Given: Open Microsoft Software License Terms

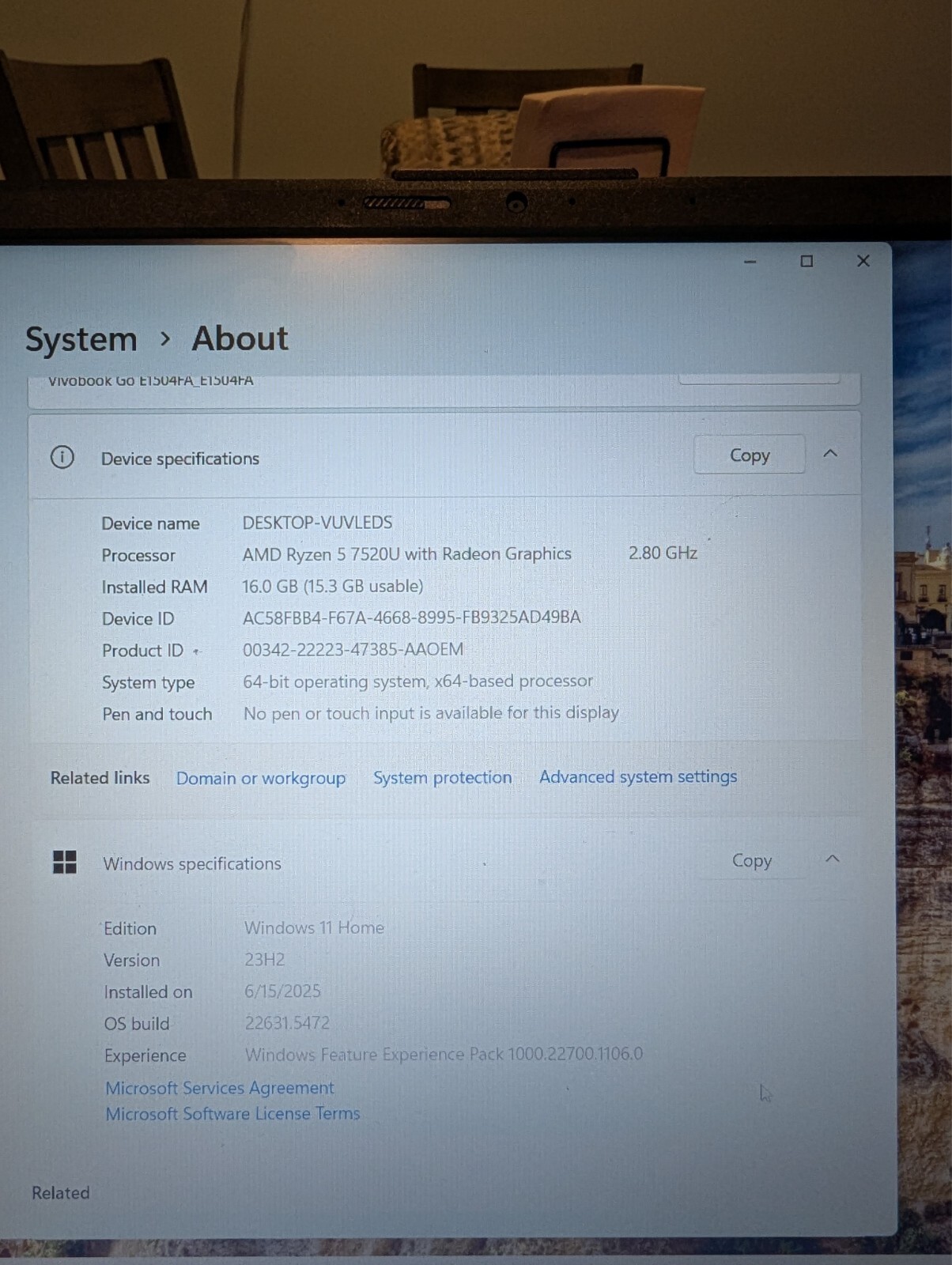Looking at the screenshot, I should point(232,1113).
